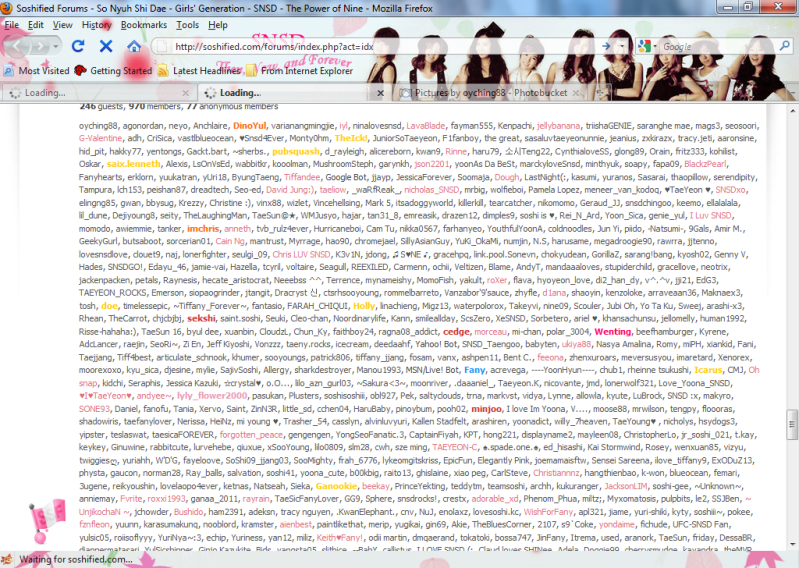Open the Edit menu
The width and height of the screenshot is (799, 568).
point(35,25)
